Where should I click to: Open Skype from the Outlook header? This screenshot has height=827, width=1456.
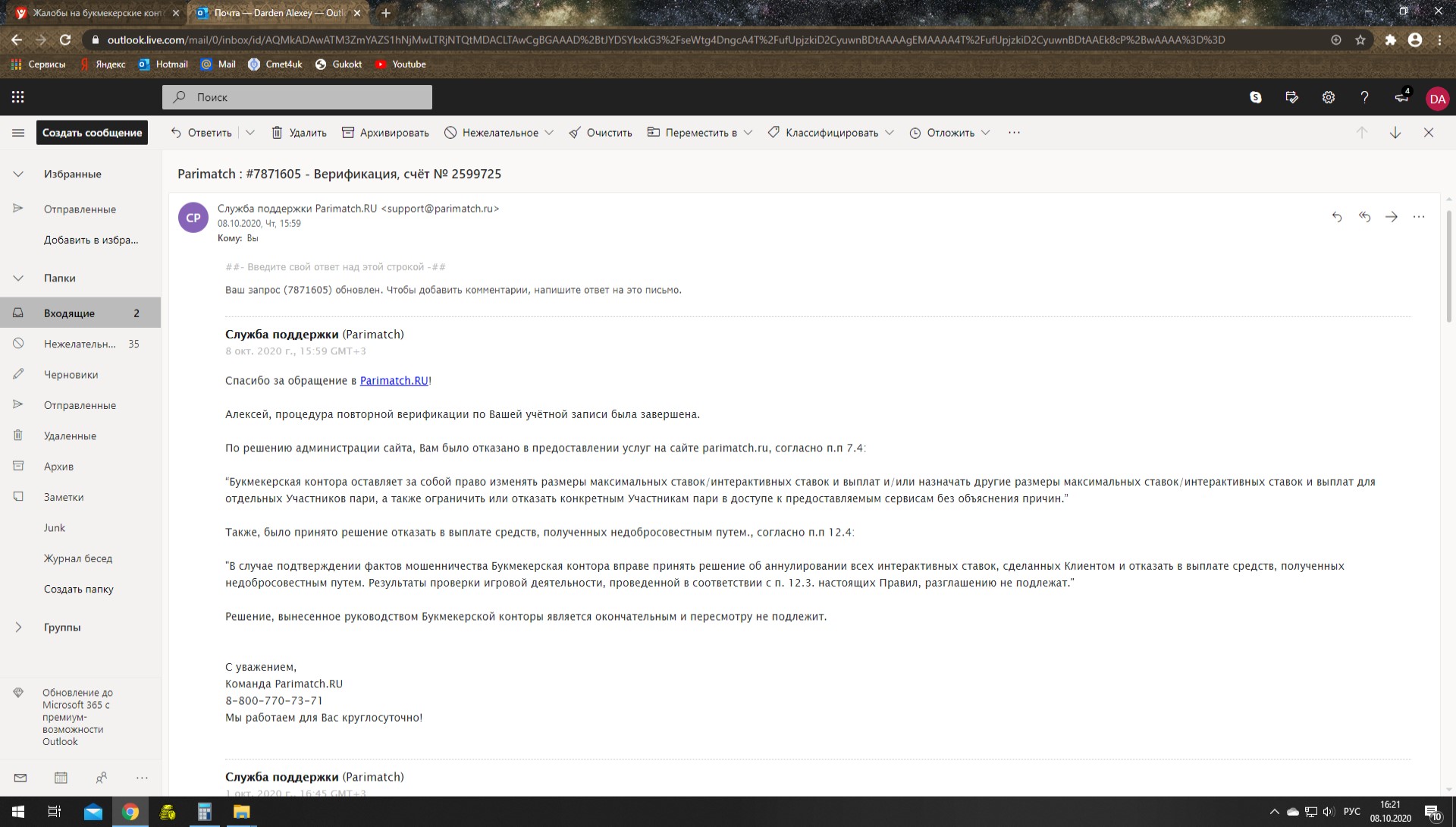click(1256, 97)
